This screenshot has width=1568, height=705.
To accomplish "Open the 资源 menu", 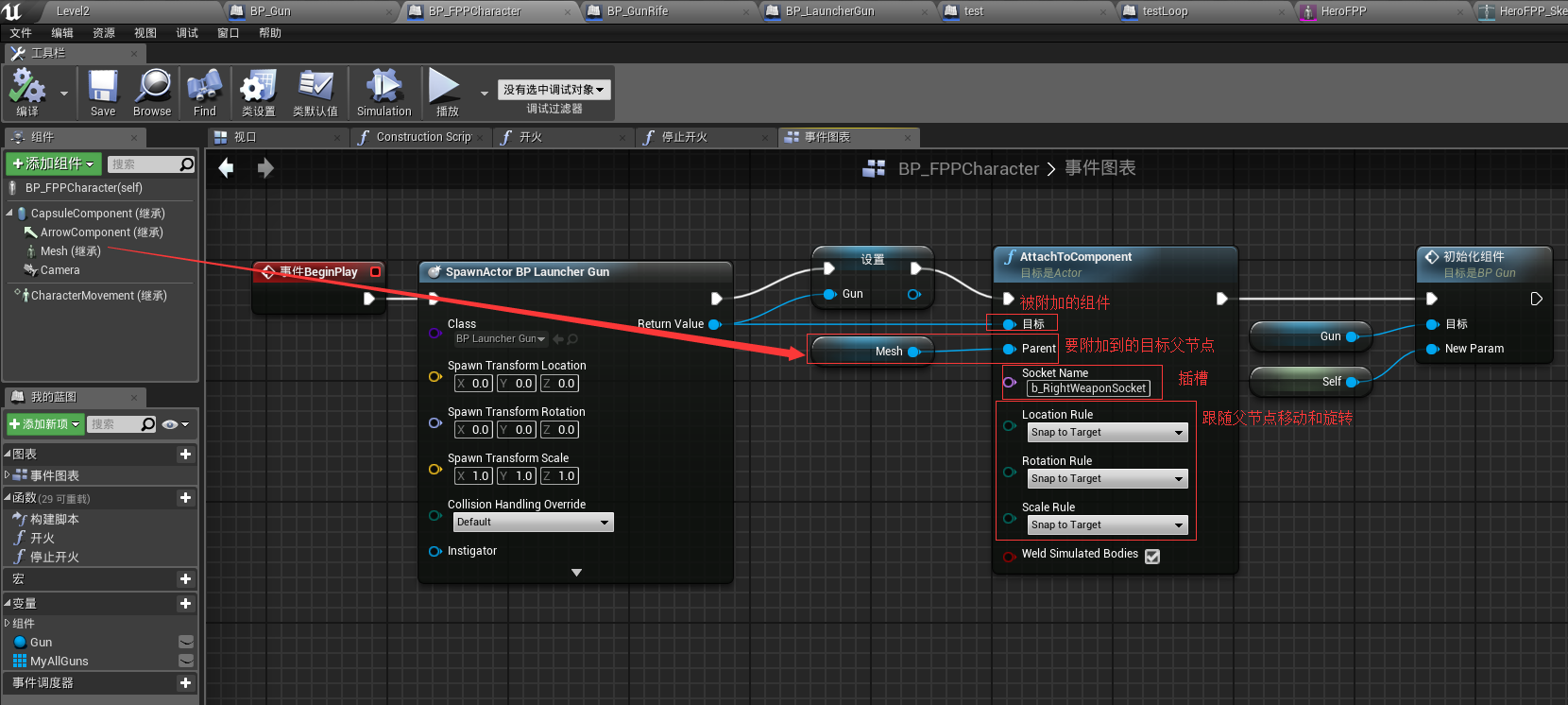I will [x=104, y=33].
